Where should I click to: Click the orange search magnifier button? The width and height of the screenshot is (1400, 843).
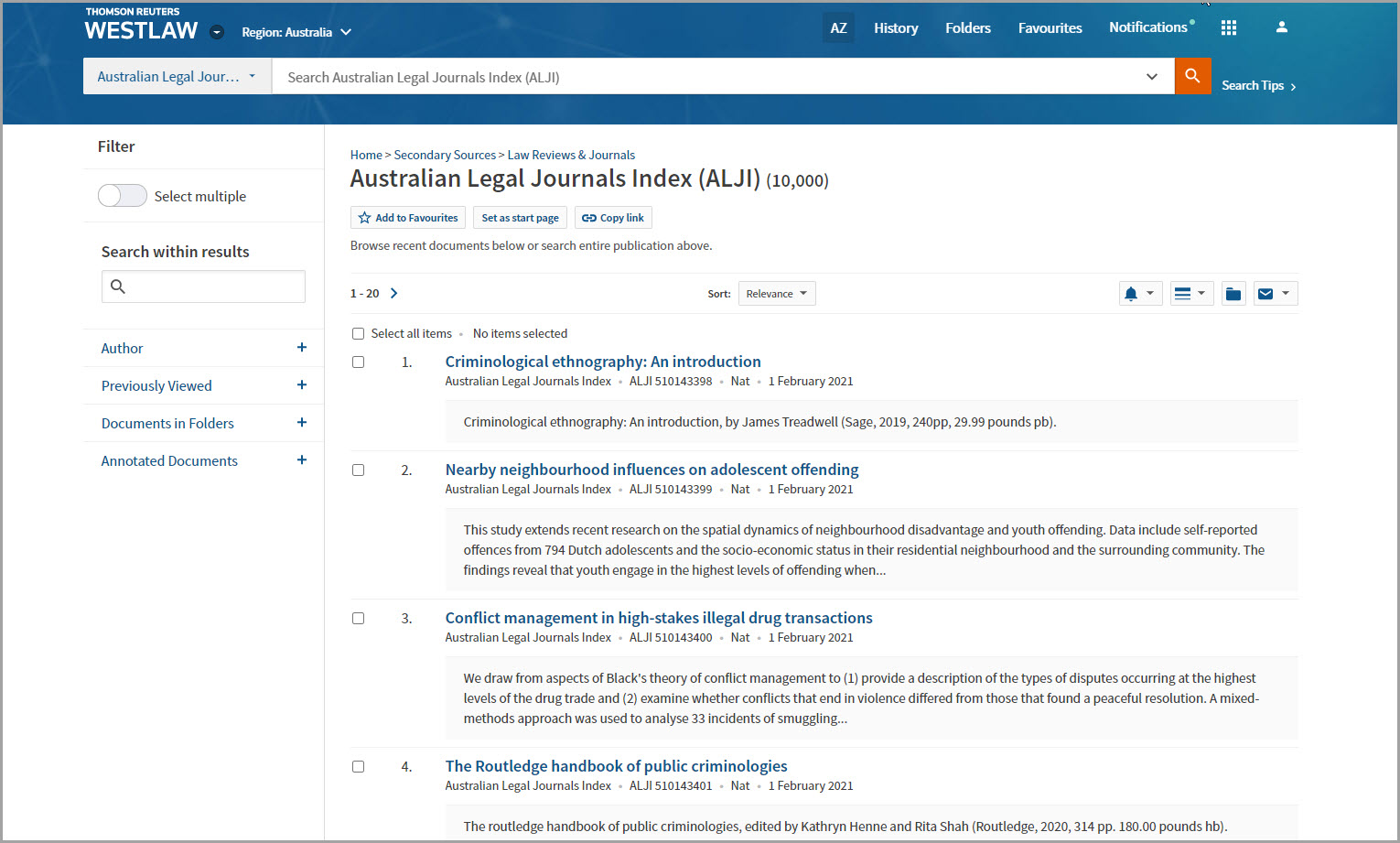tap(1192, 76)
